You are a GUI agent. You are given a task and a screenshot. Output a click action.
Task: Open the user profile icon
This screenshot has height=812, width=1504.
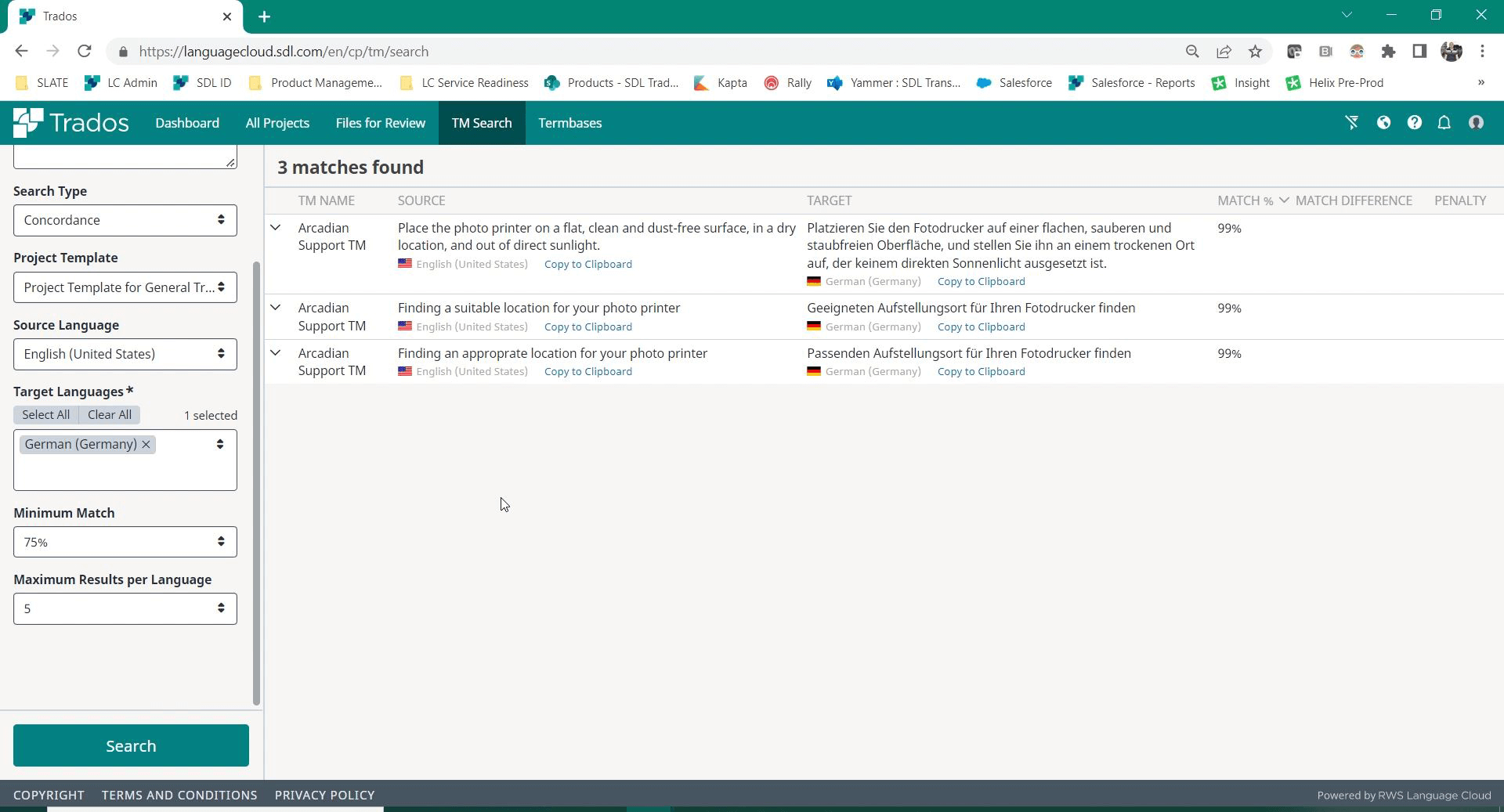click(1476, 123)
